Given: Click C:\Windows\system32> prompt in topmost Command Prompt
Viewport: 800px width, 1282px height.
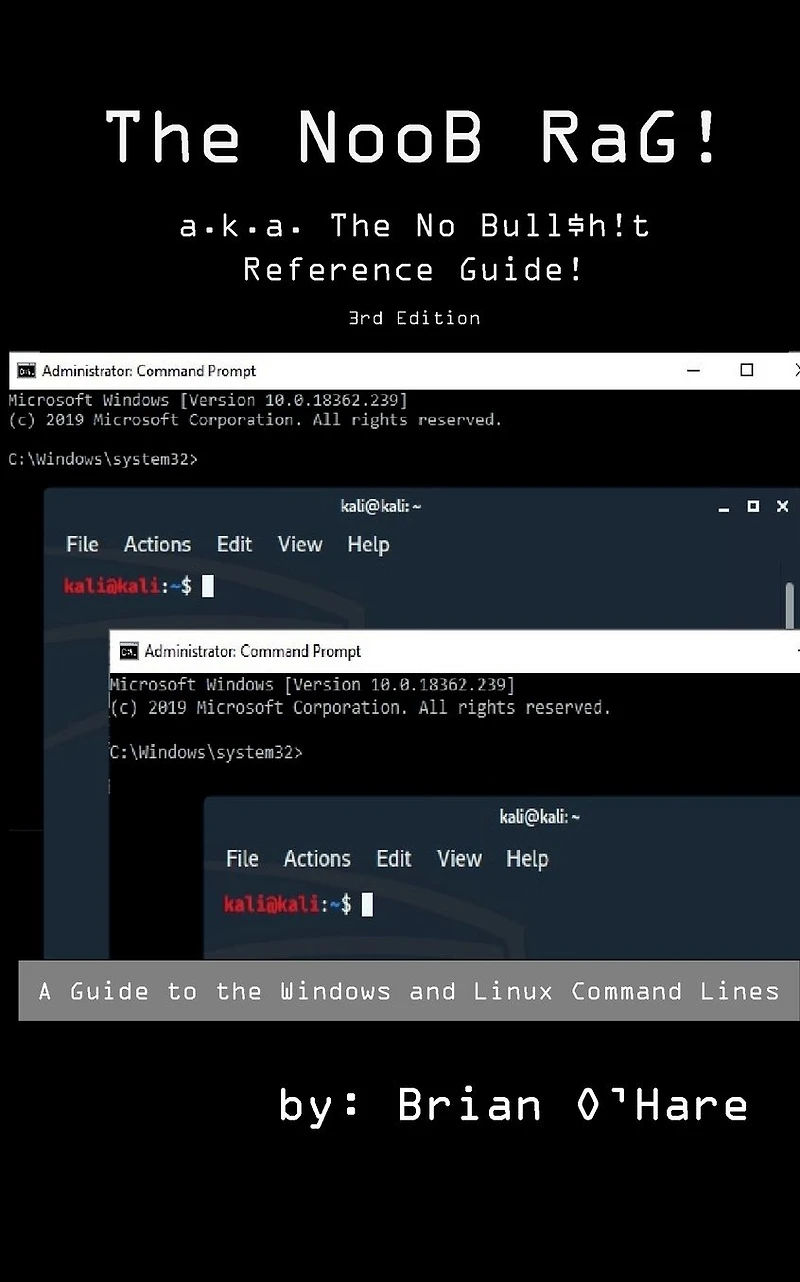Looking at the screenshot, I should tap(103, 460).
